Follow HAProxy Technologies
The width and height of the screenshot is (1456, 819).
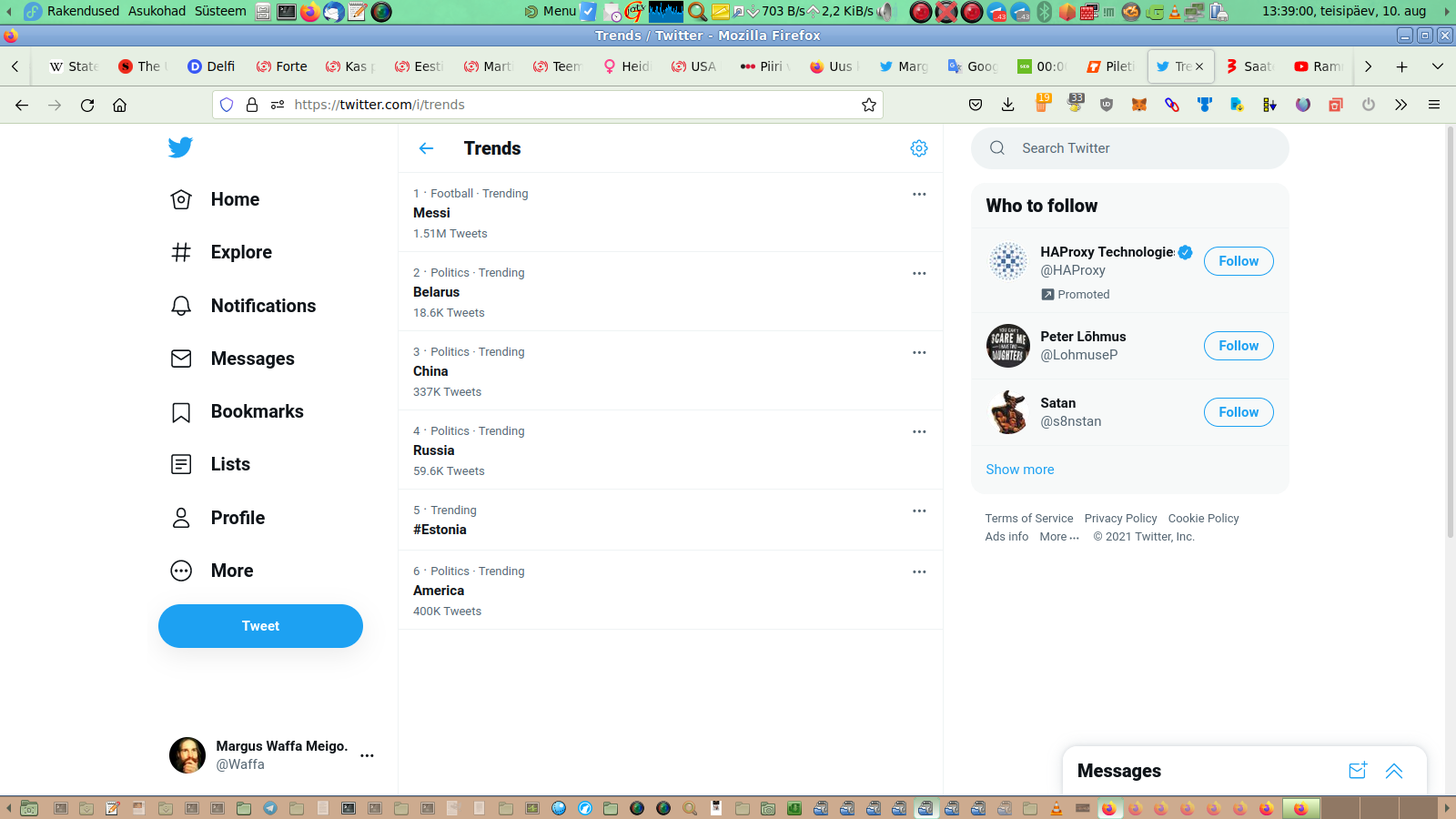click(1239, 261)
